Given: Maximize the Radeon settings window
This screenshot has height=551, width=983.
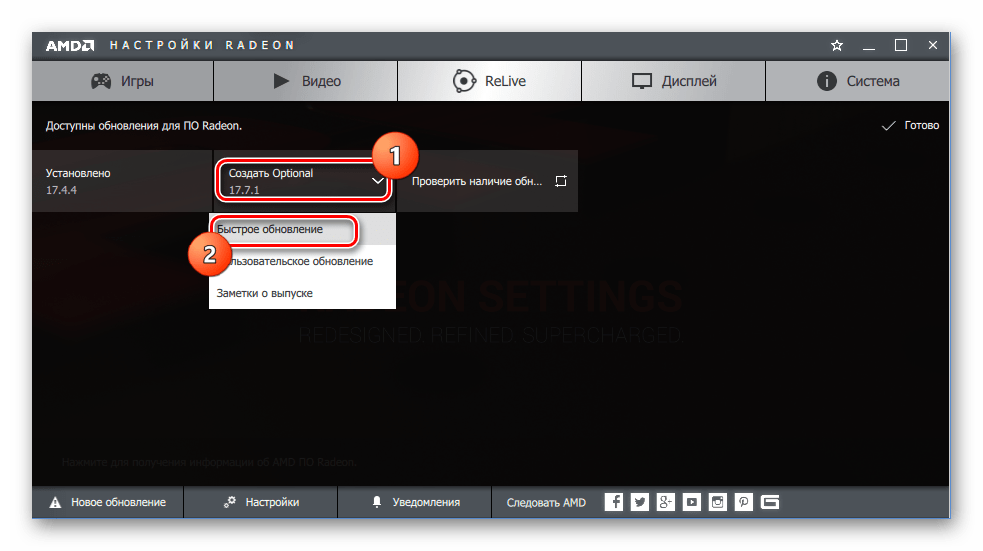Looking at the screenshot, I should pos(901,45).
